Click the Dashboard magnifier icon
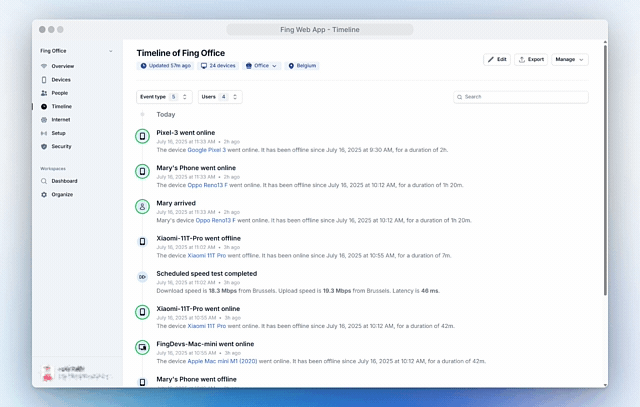This screenshot has height=407, width=640. click(44, 181)
